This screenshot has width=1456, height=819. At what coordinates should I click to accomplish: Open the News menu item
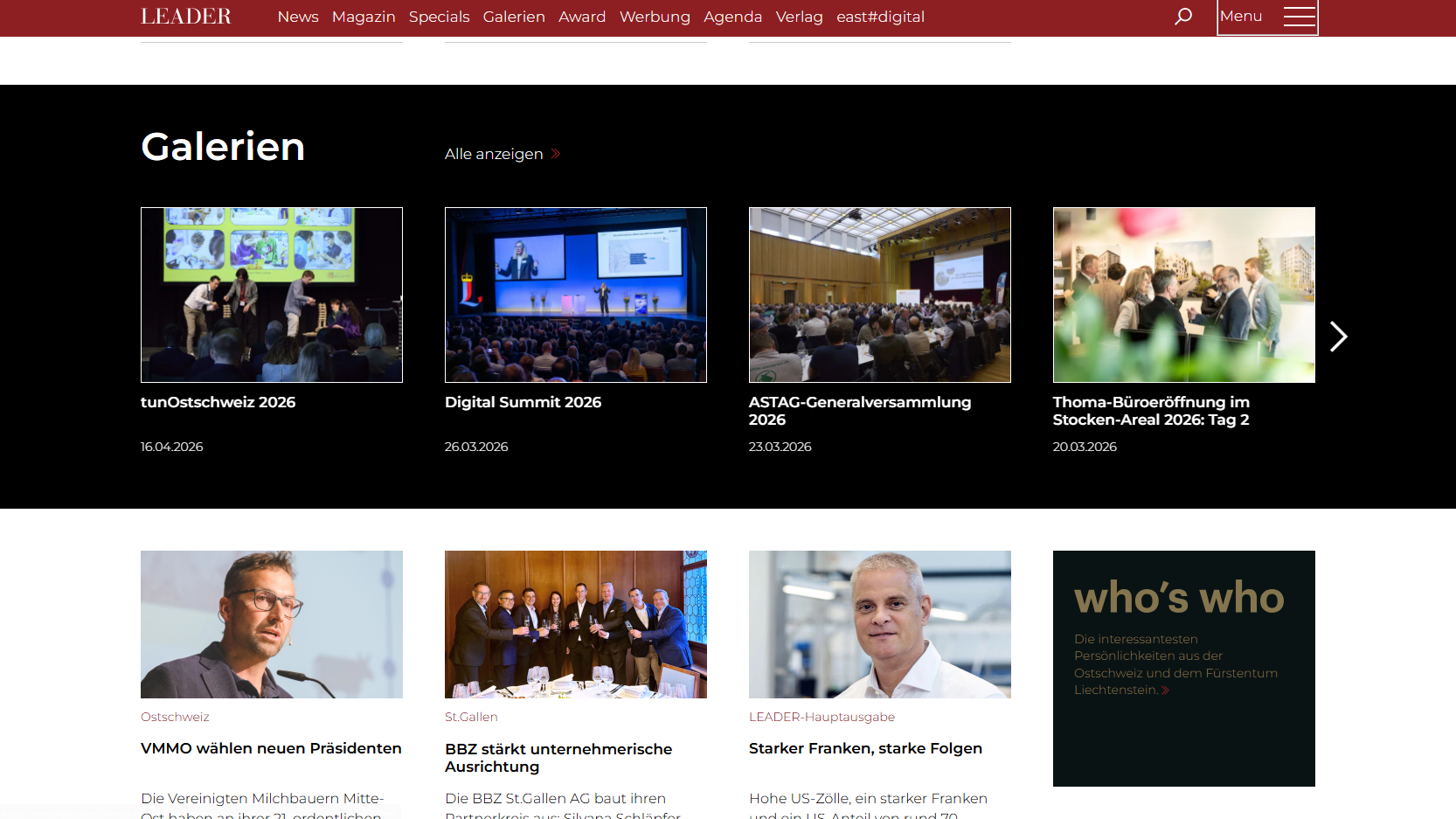click(x=298, y=17)
